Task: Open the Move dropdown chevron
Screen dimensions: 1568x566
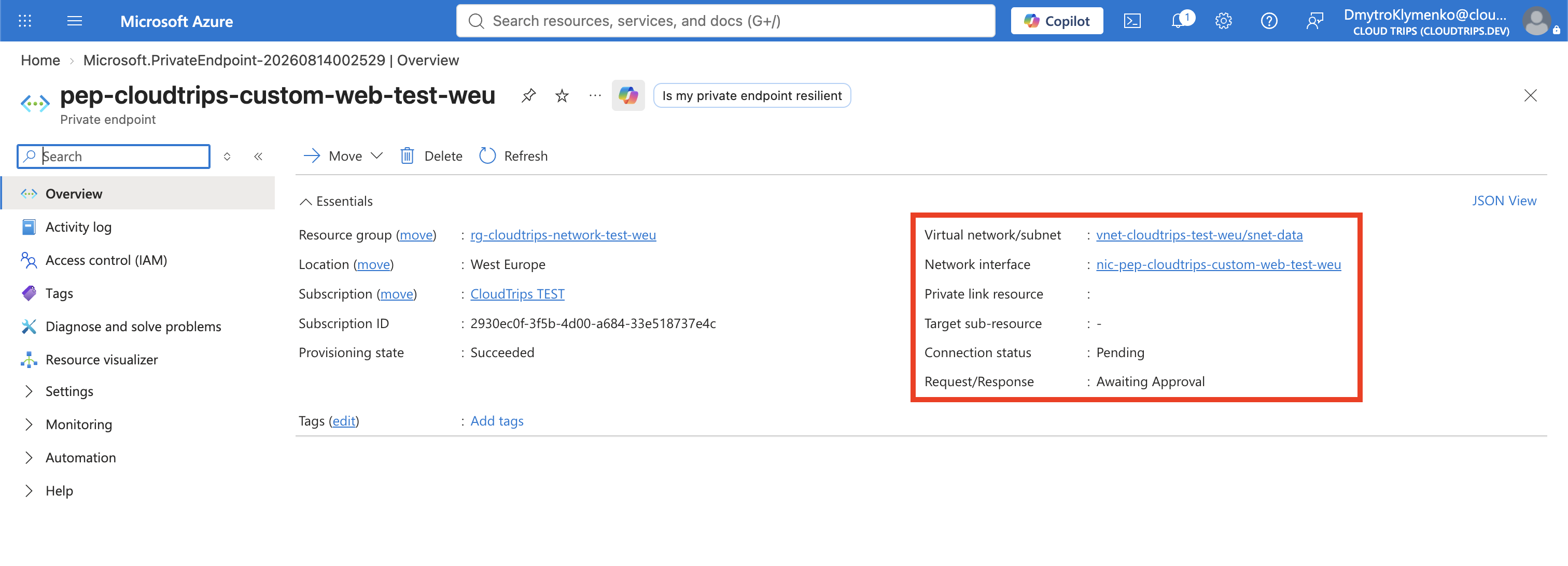Action: [x=377, y=156]
